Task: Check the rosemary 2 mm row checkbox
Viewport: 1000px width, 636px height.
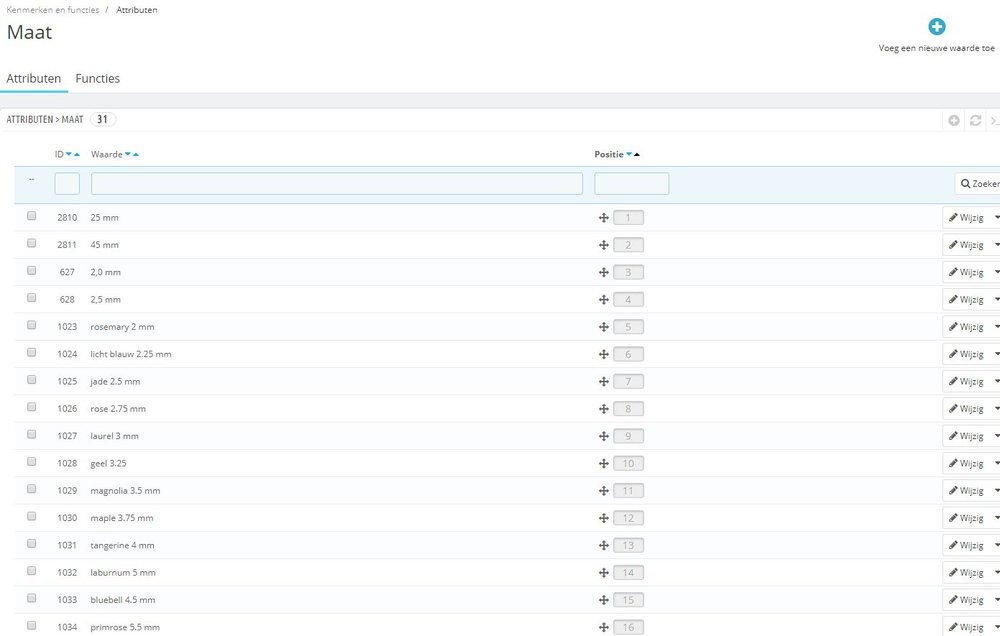Action: 31,325
